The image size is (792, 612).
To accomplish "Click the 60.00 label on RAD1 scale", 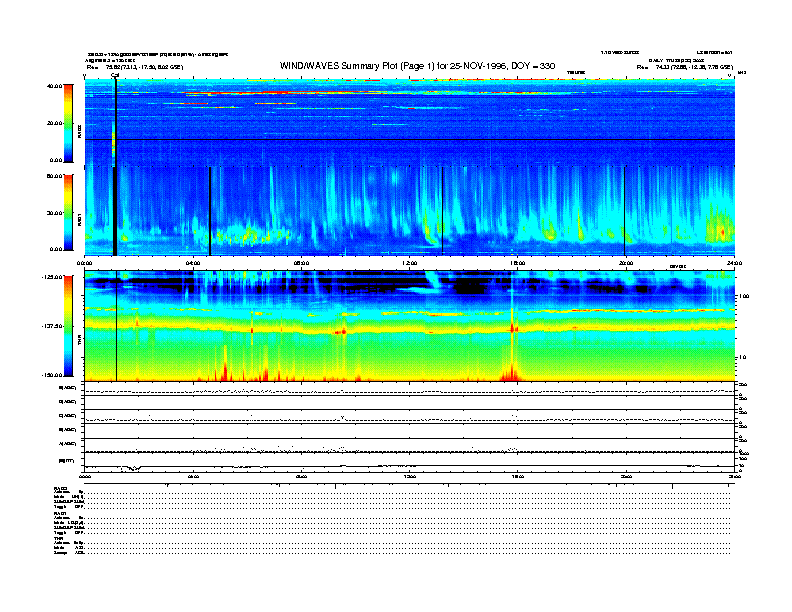I will 55,176.
